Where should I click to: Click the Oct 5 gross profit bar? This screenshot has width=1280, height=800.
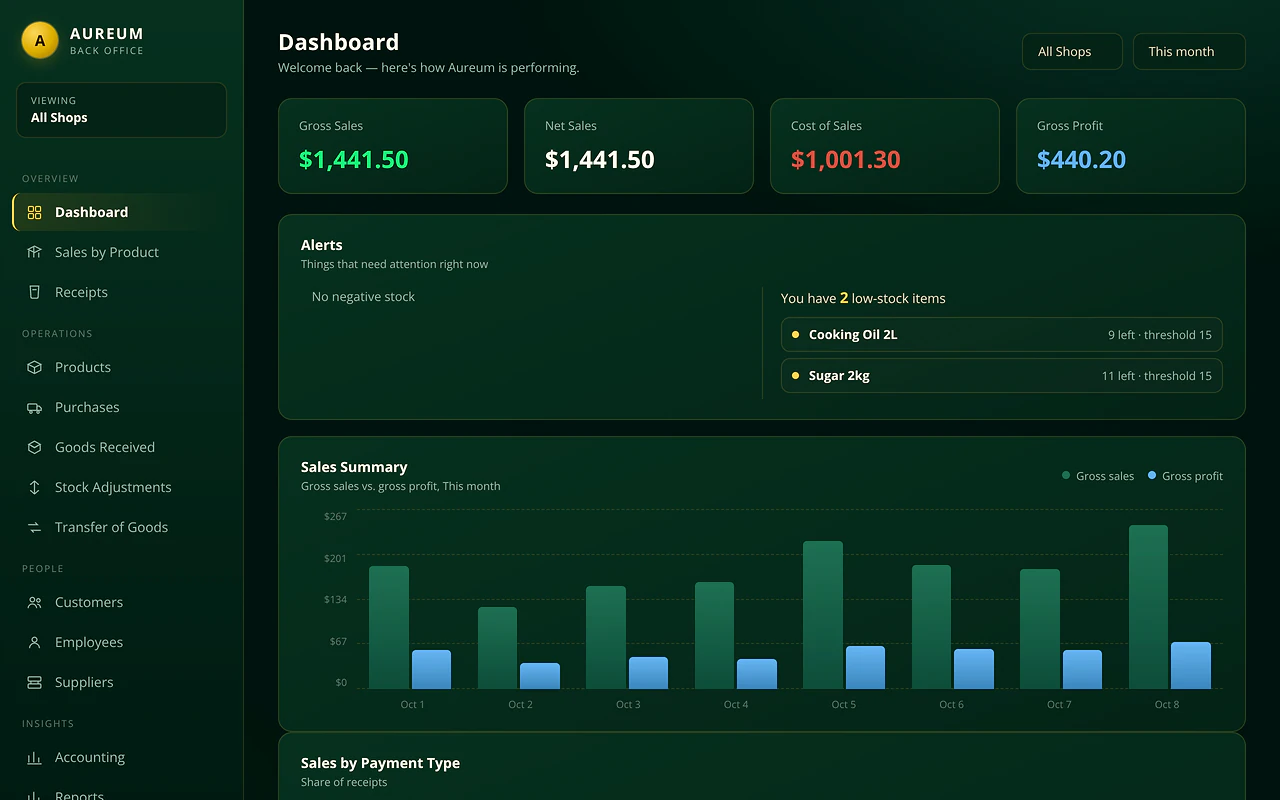coord(865,668)
